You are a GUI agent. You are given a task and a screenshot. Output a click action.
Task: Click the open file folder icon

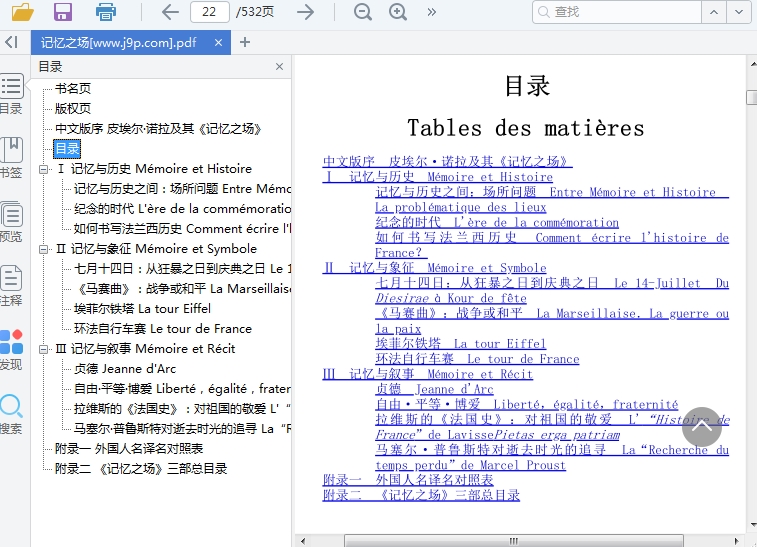point(22,12)
